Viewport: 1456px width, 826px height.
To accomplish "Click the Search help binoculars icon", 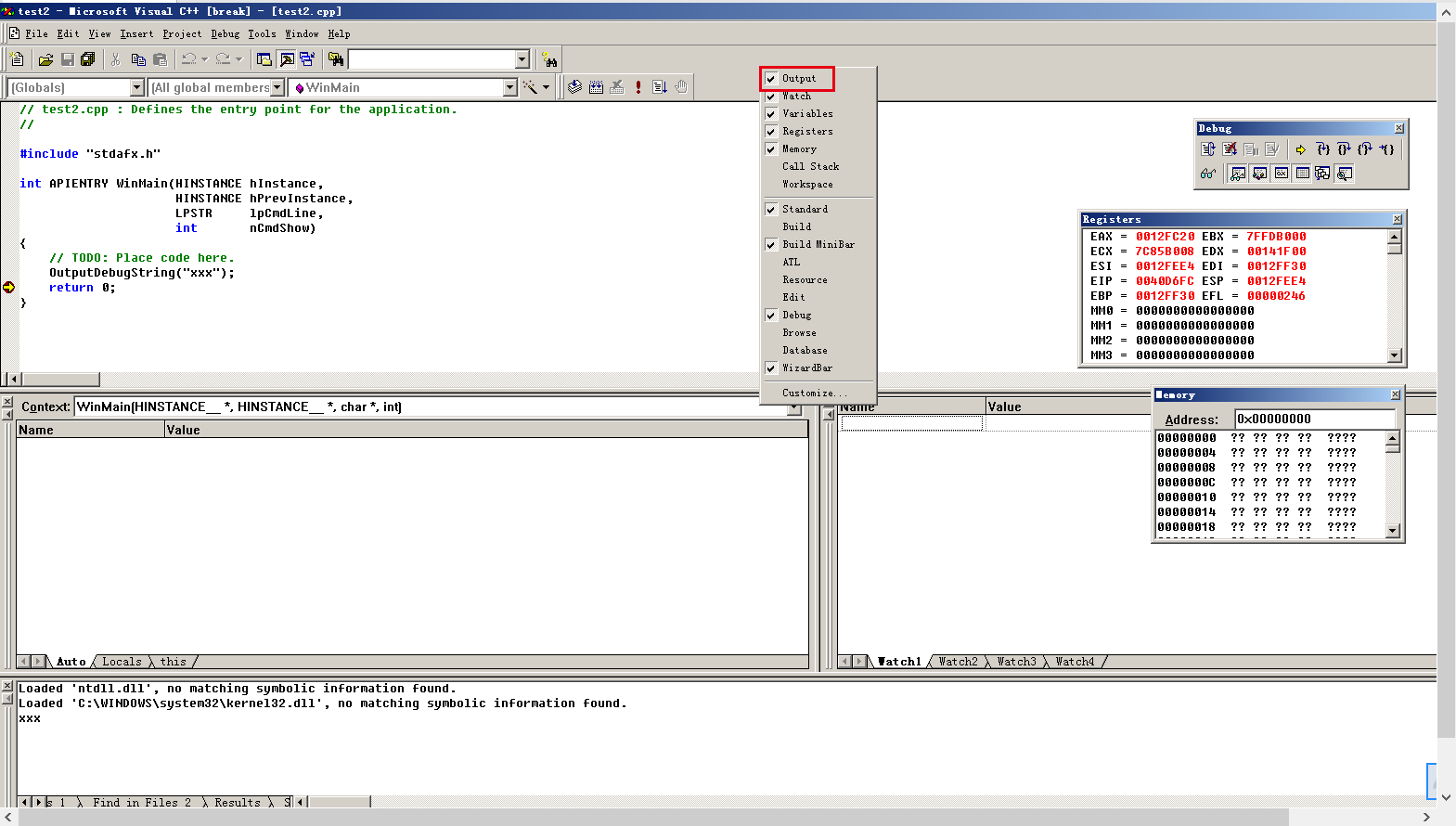I will pyautogui.click(x=550, y=59).
